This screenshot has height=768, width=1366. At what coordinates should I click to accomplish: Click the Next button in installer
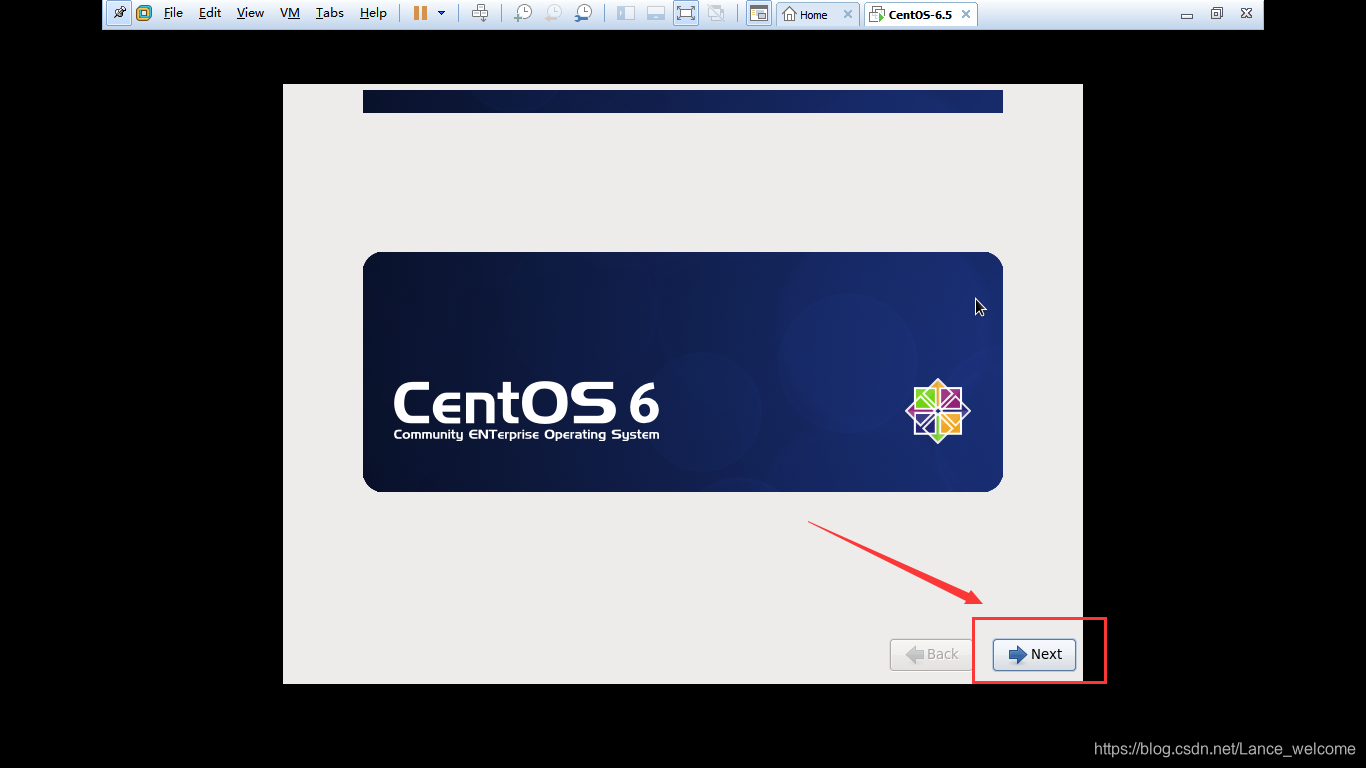click(1034, 654)
